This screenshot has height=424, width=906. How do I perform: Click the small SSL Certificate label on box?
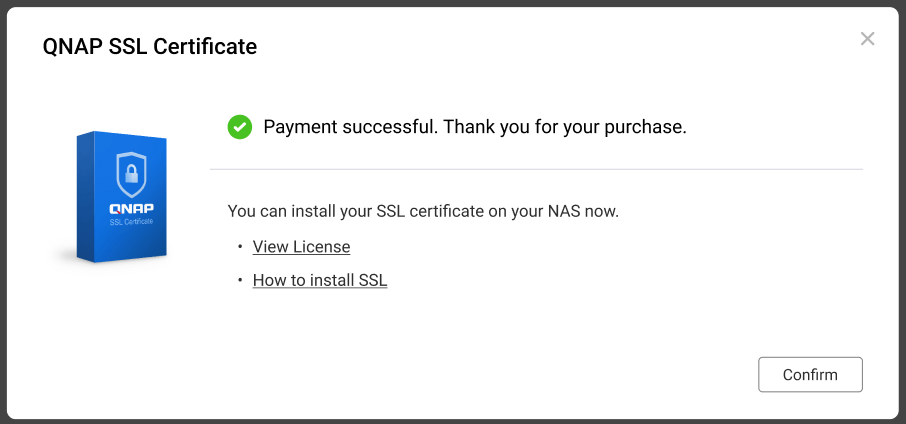pos(132,221)
